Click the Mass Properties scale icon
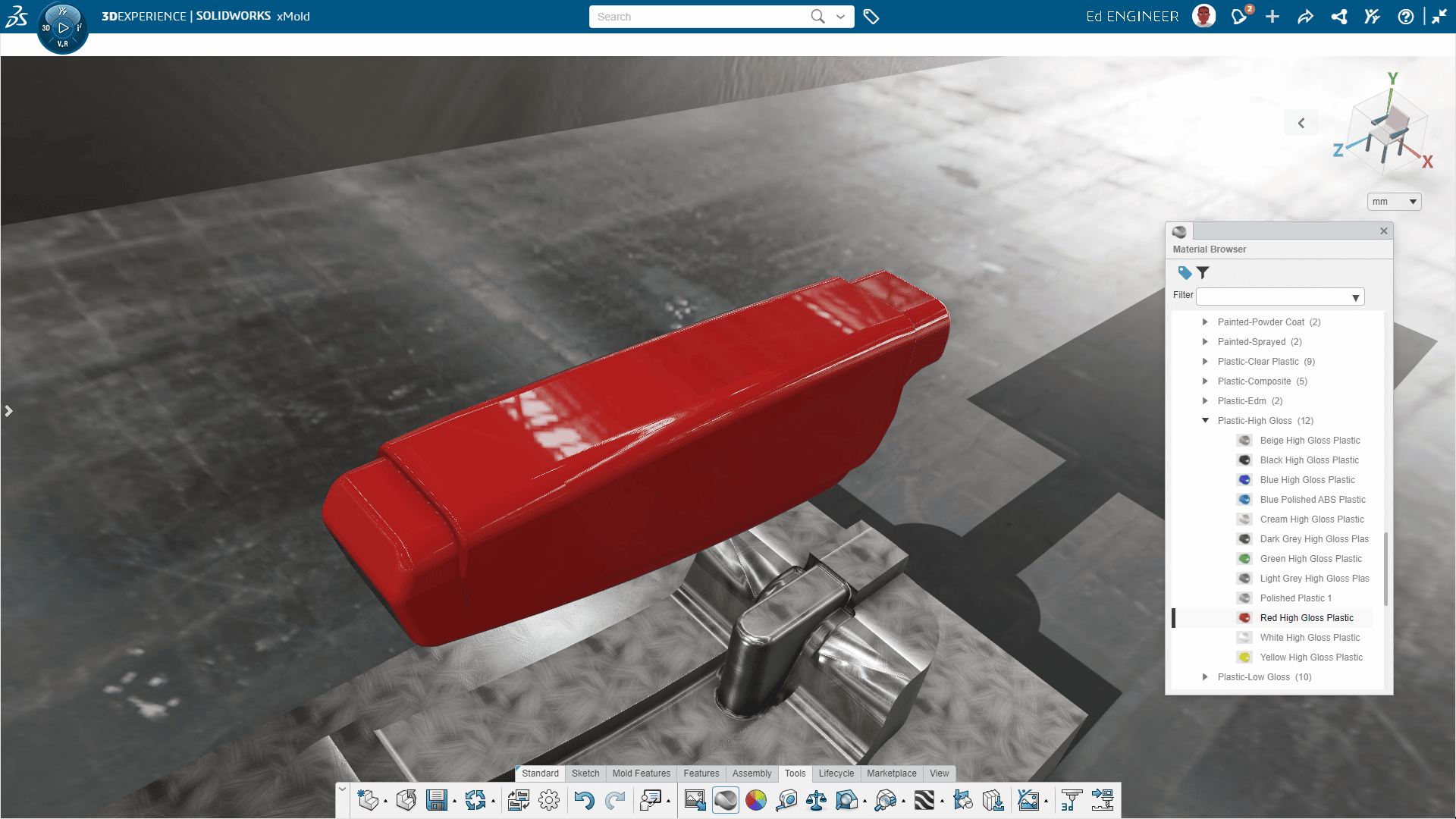Image resolution: width=1456 pixels, height=819 pixels. [x=817, y=800]
